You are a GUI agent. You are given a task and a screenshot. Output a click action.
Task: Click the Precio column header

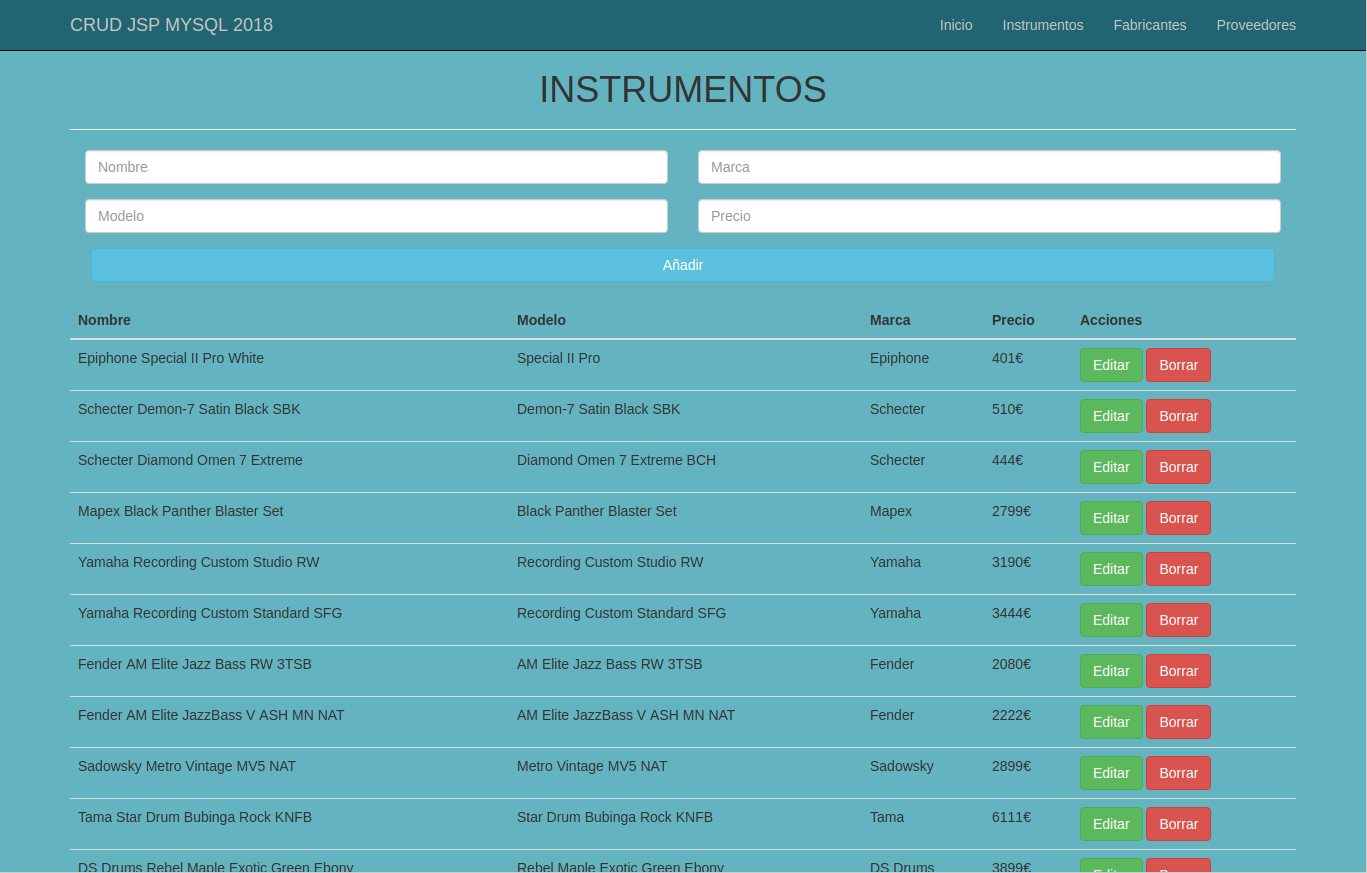(x=1013, y=320)
